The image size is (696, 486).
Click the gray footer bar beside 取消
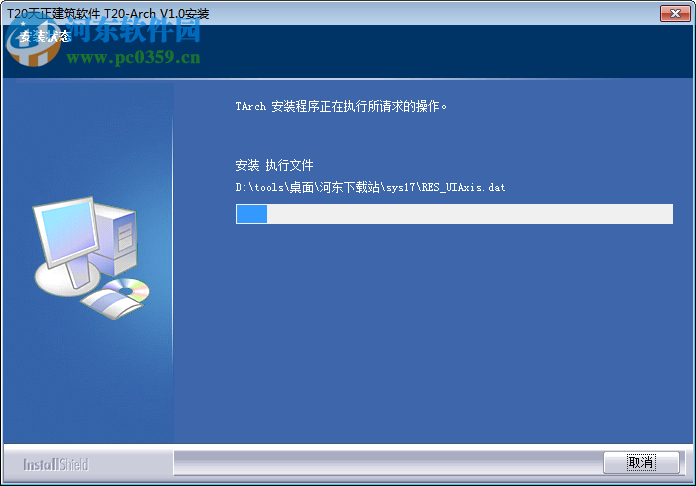click(388, 462)
